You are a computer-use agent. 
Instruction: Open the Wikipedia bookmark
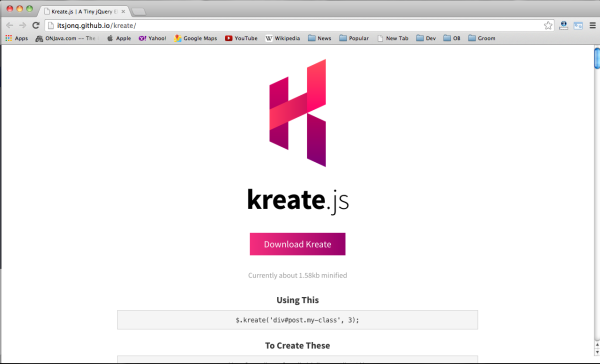coord(282,38)
